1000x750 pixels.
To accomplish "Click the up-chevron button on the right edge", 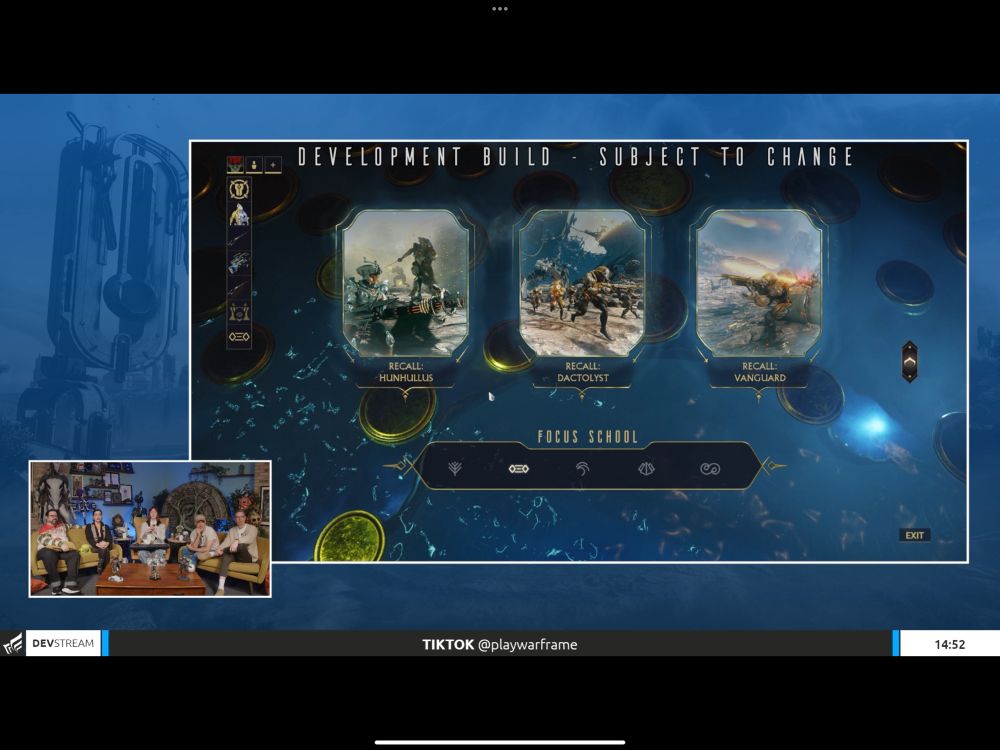I will click(909, 362).
